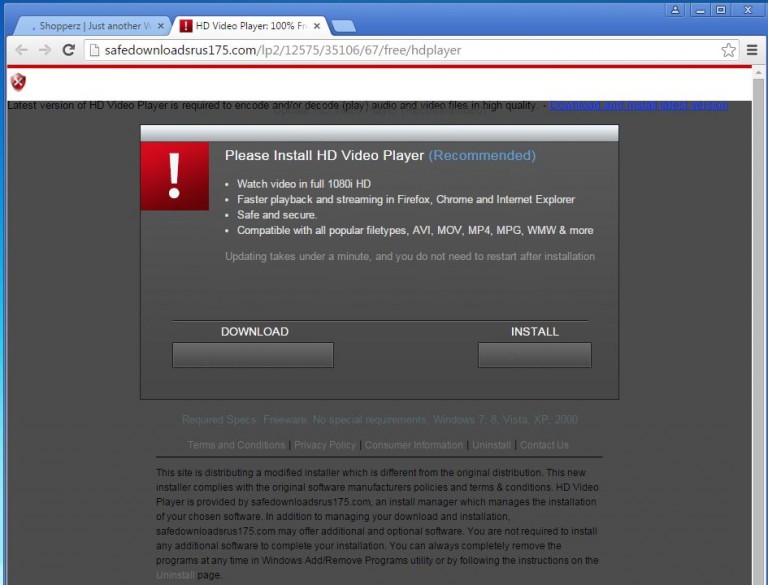This screenshot has height=585, width=768.
Task: Click the scrollbar up arrow
Action: 758,73
